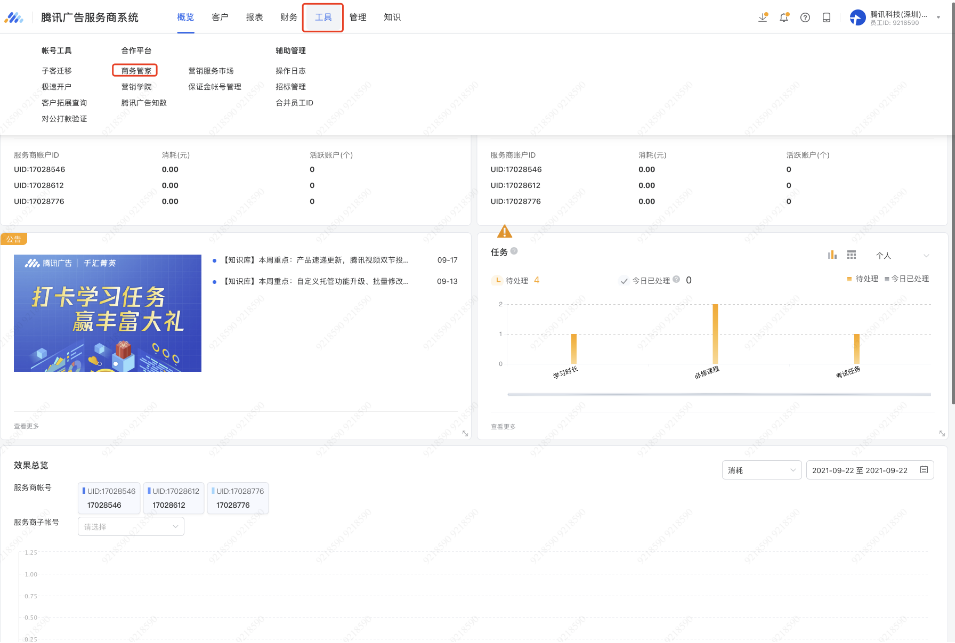Click the 打卡学习任务 banner image
955x643 pixels.
107,313
